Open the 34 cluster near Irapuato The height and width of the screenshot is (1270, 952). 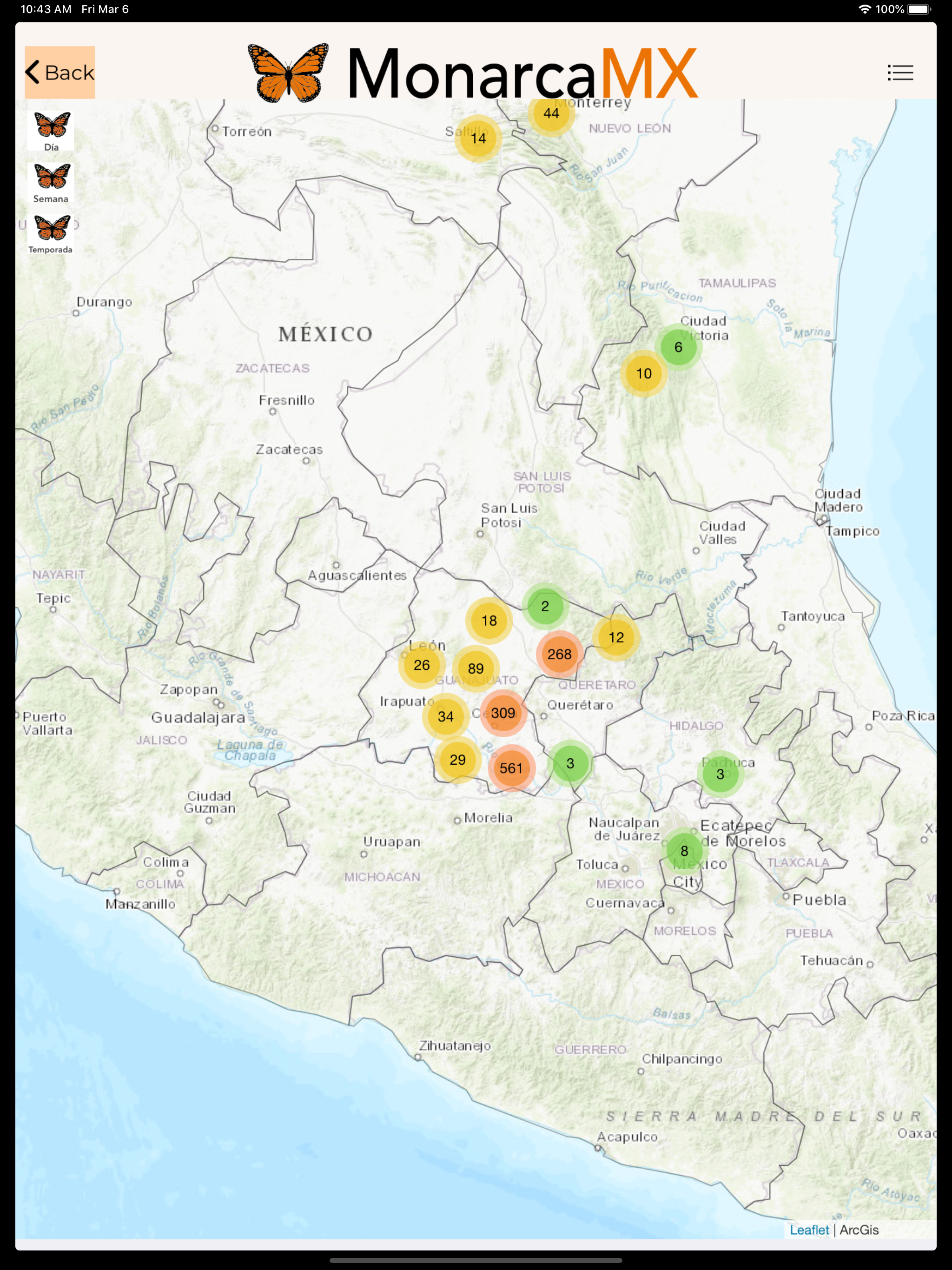[446, 716]
